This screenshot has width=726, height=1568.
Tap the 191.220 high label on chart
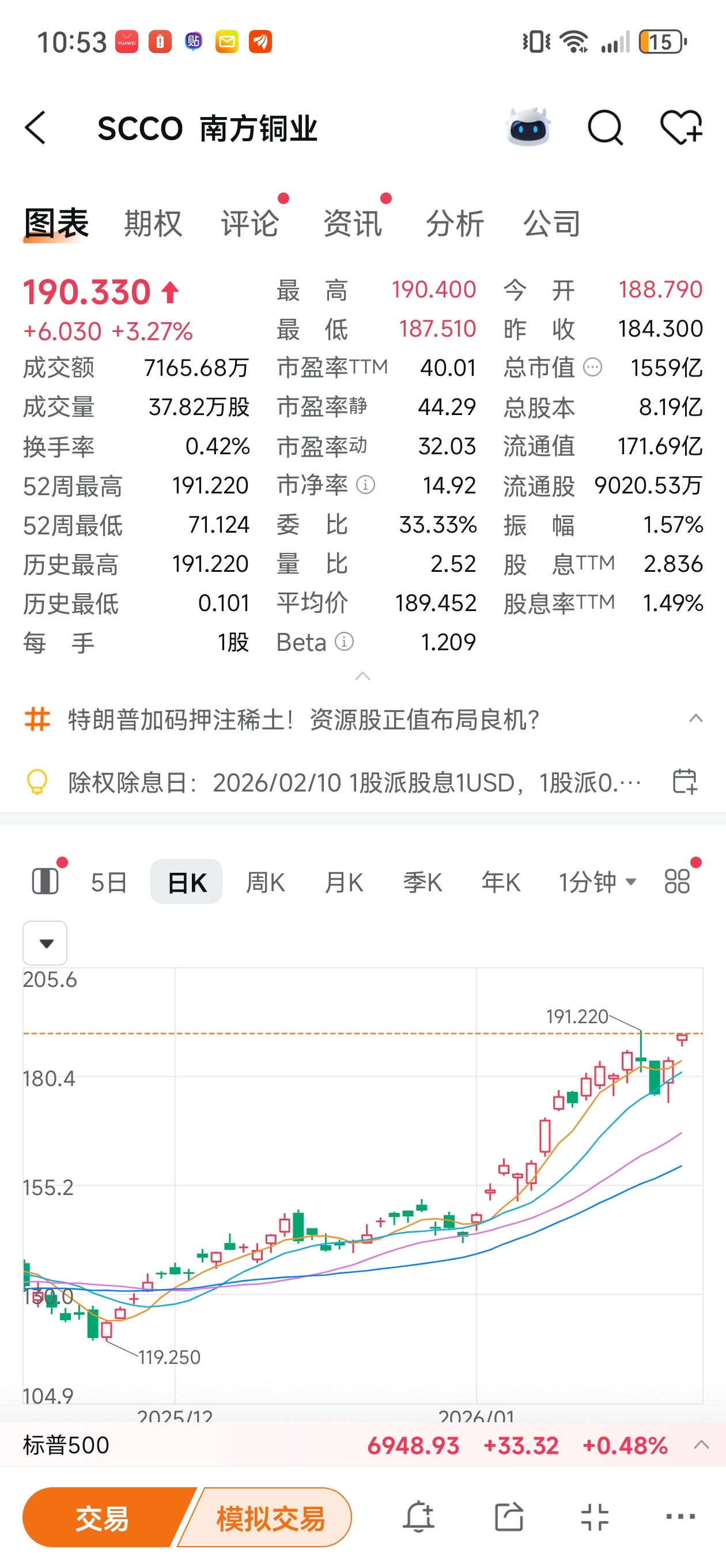(577, 1016)
